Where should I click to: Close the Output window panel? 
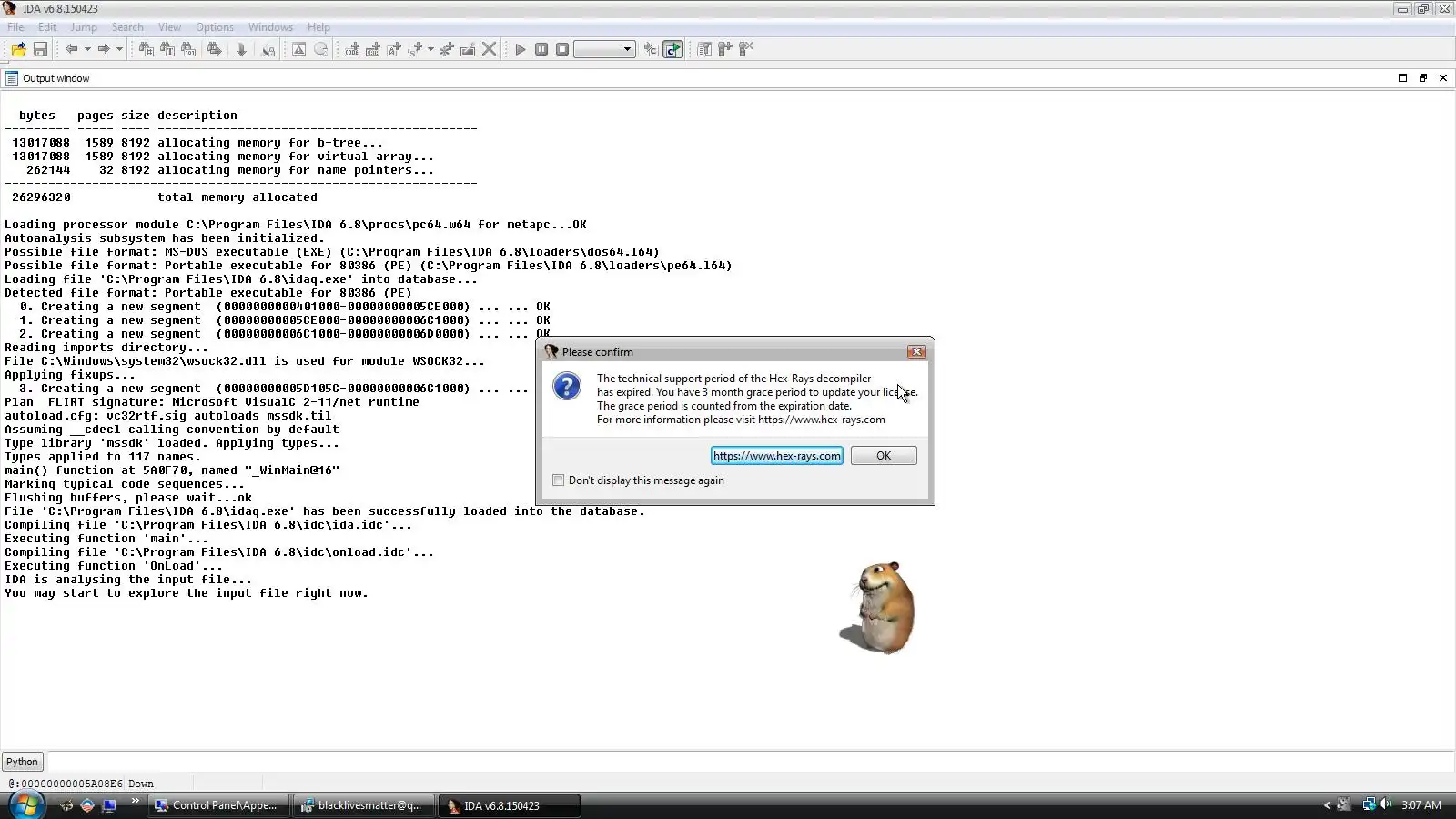tap(1443, 78)
